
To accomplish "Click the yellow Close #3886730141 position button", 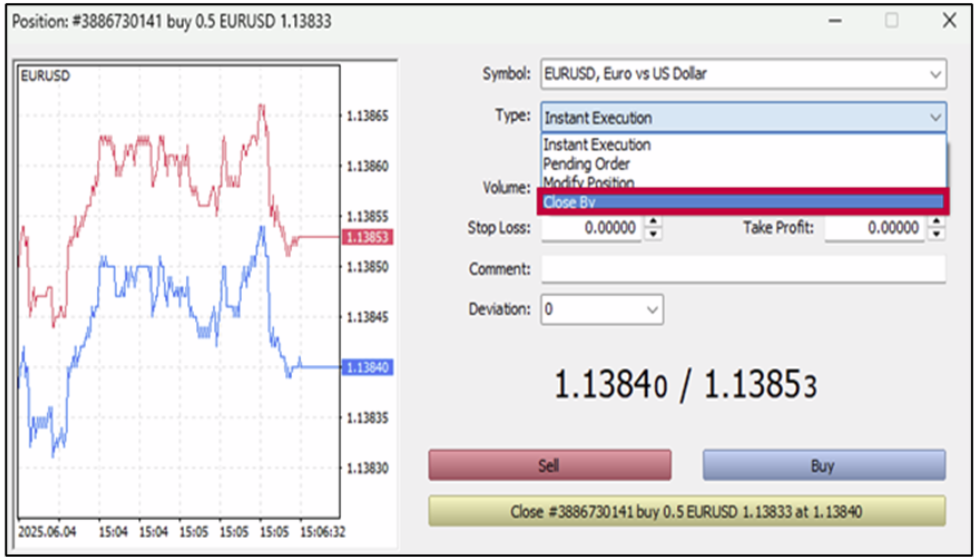I will 686,511.
